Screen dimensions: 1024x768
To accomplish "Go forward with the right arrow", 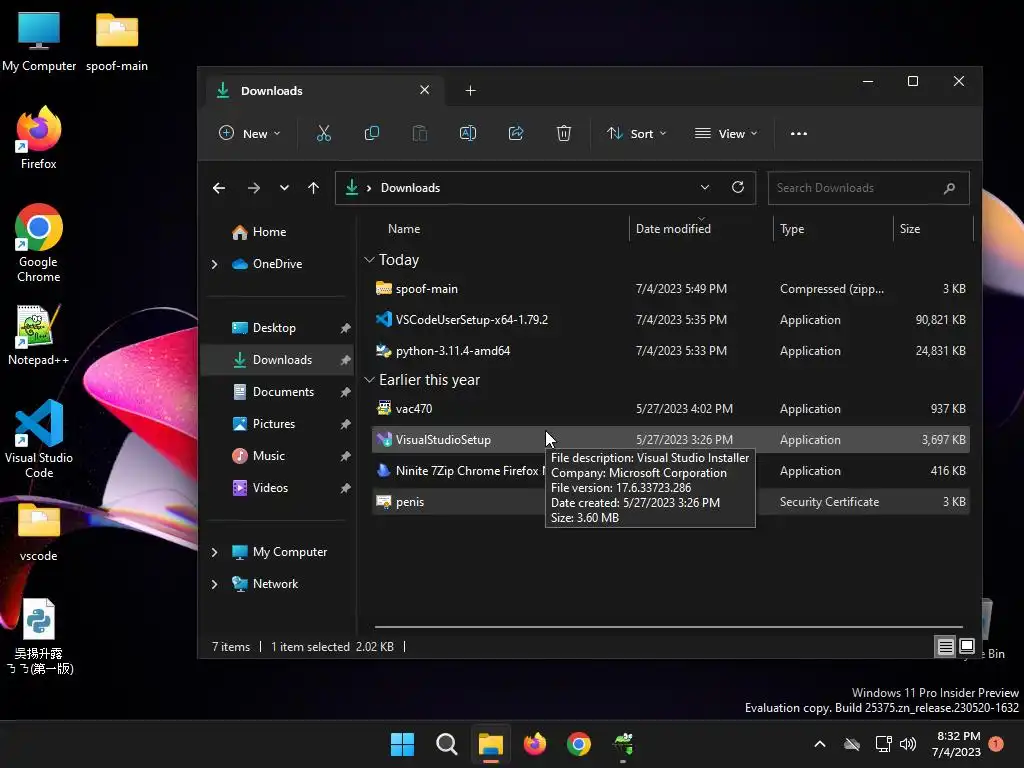I will pyautogui.click(x=254, y=188).
